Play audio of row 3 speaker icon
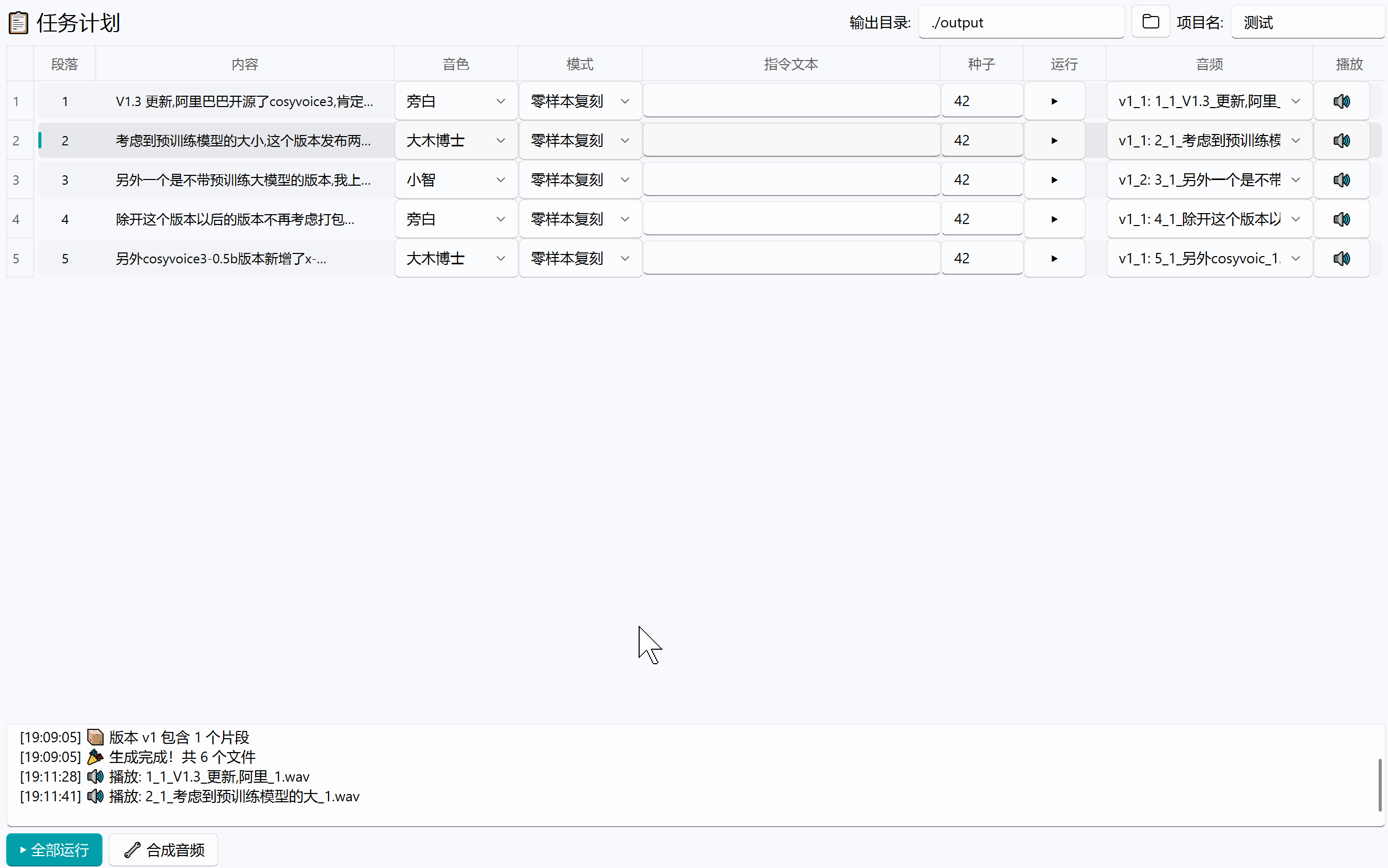 [1341, 180]
